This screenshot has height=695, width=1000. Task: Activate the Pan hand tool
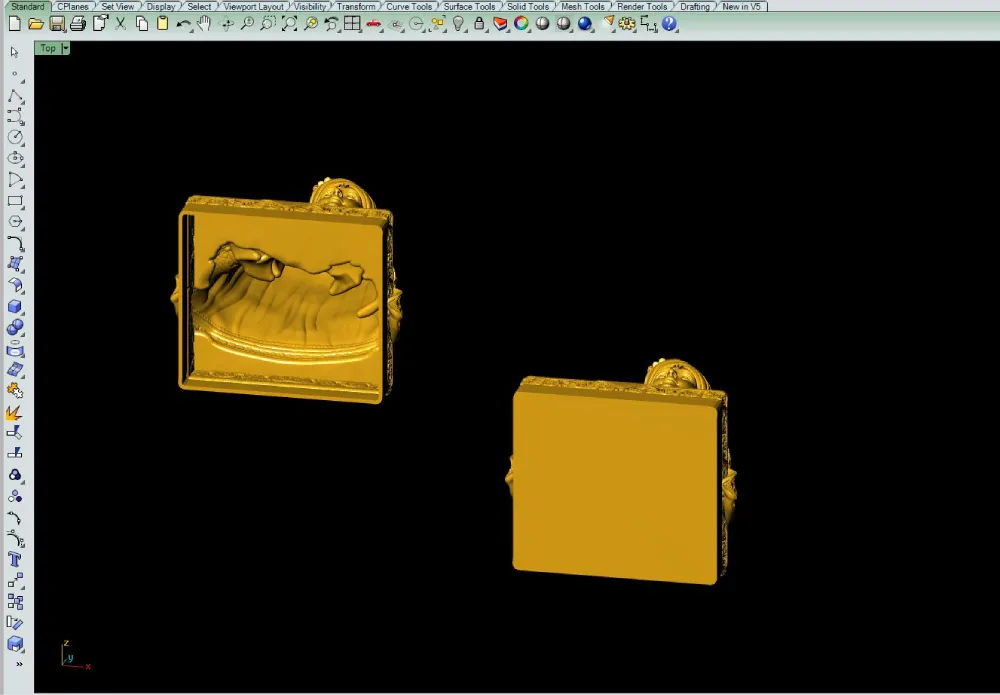205,24
